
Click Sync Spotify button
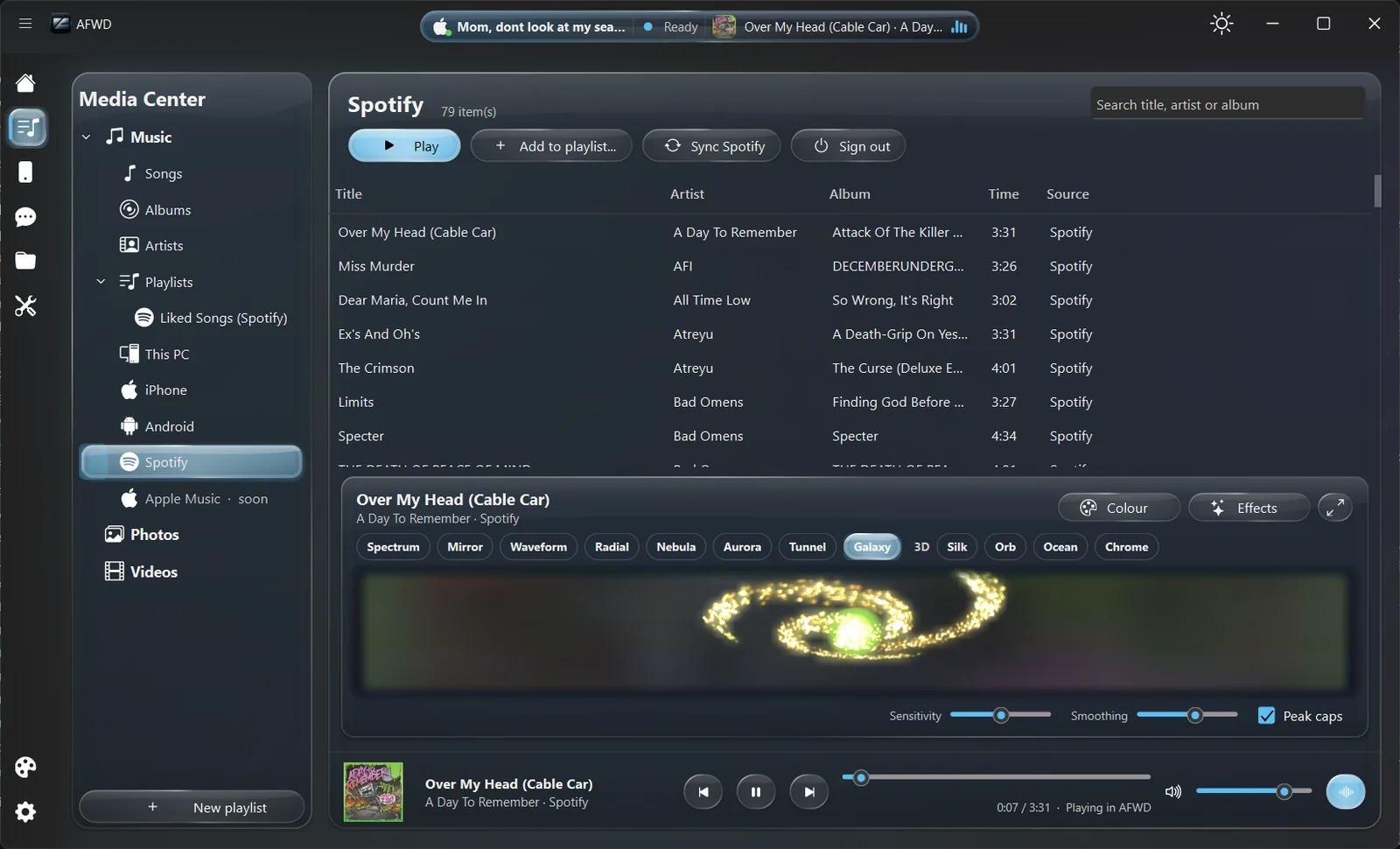[x=713, y=146]
